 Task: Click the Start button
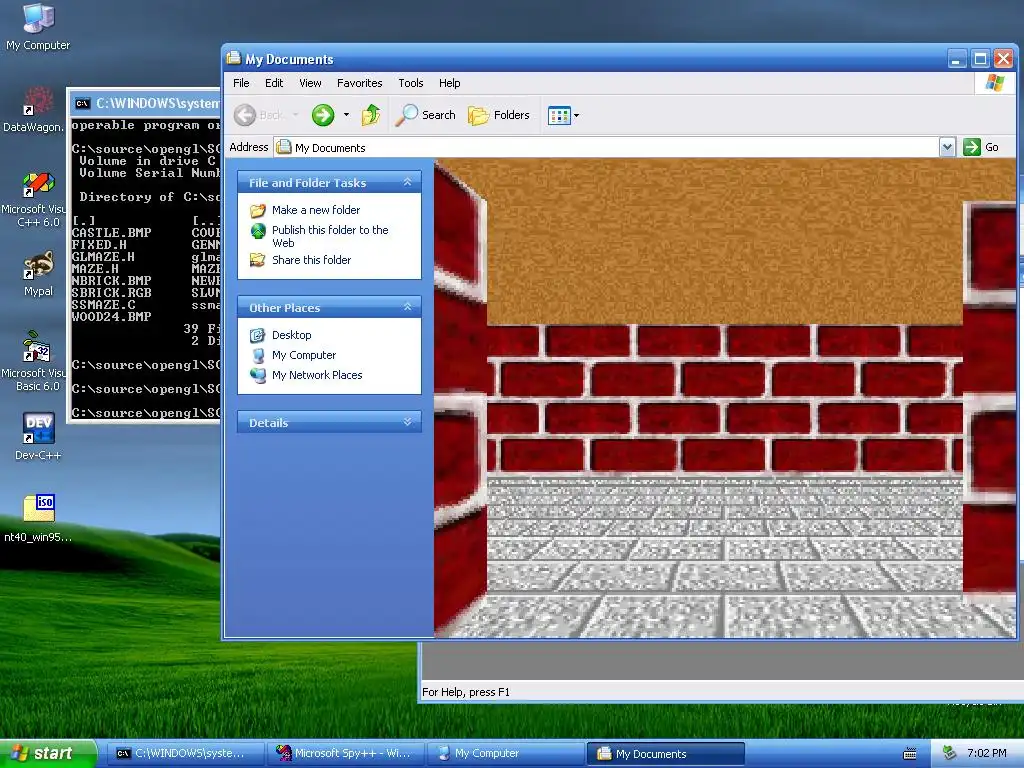pyautogui.click(x=47, y=753)
